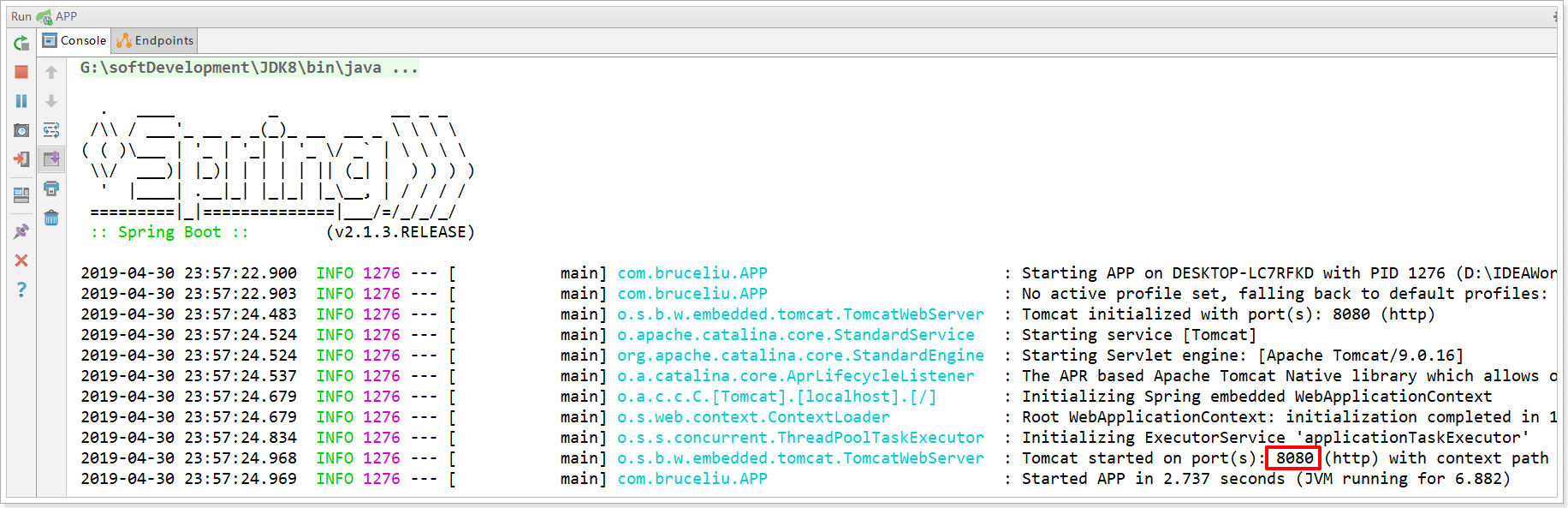The width and height of the screenshot is (1568, 508).
Task: Click the G:\softDevelopment\JDK8\bin\java command line
Action: (249, 68)
